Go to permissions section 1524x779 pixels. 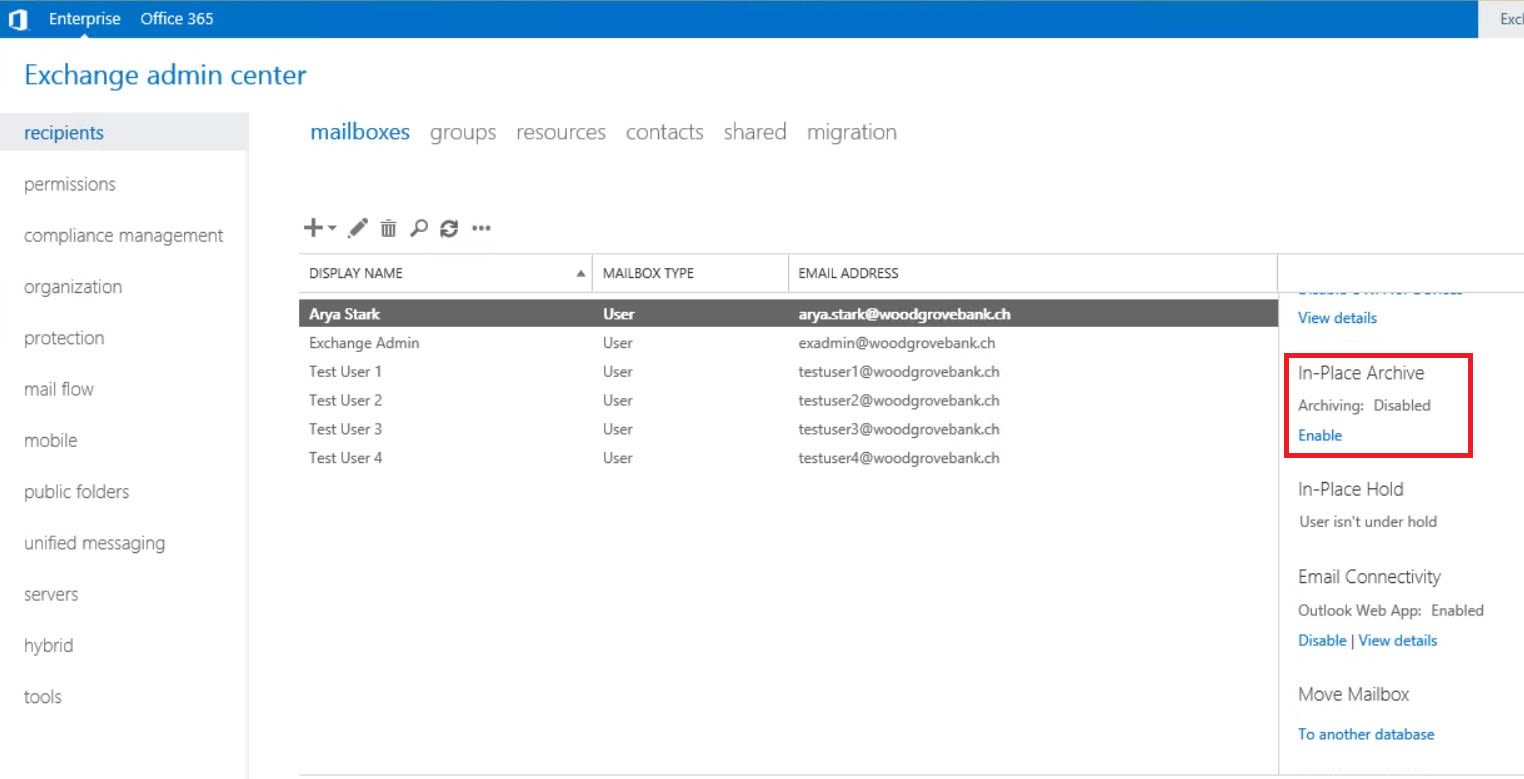[70, 184]
